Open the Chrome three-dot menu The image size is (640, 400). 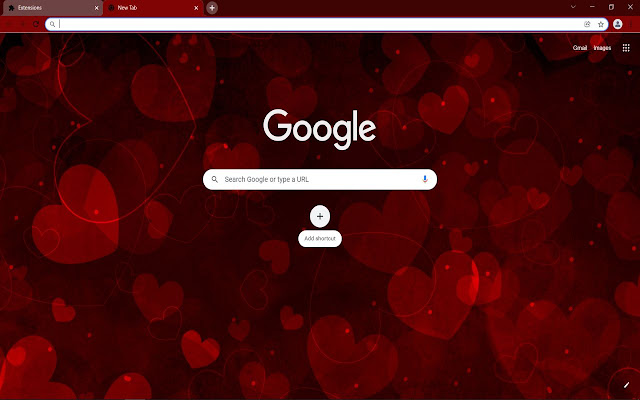pos(631,24)
